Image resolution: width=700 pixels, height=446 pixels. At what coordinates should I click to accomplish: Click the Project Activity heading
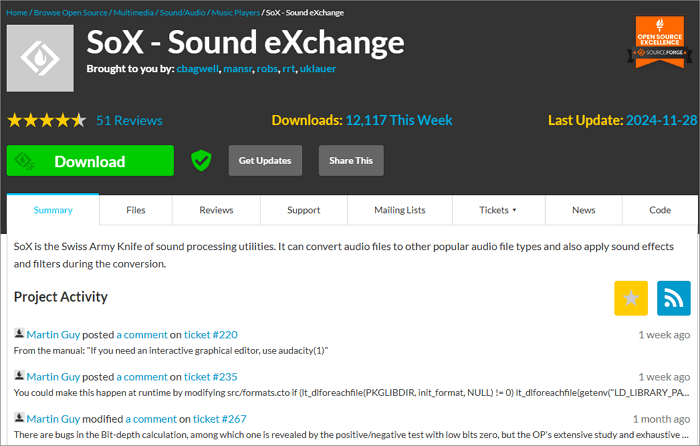point(61,297)
